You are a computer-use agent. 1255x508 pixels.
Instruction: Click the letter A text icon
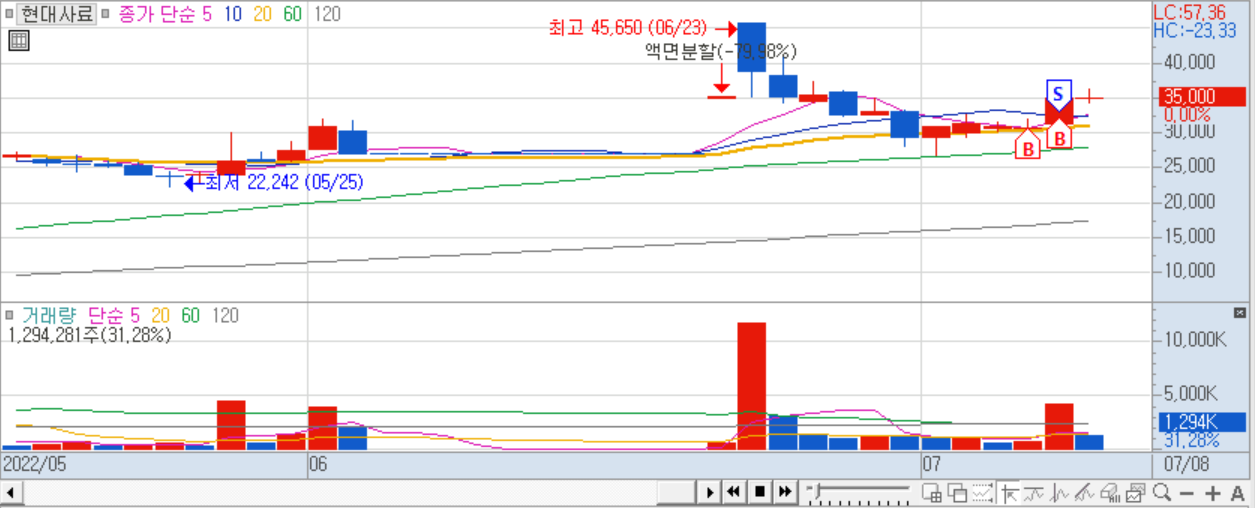coord(1238,492)
